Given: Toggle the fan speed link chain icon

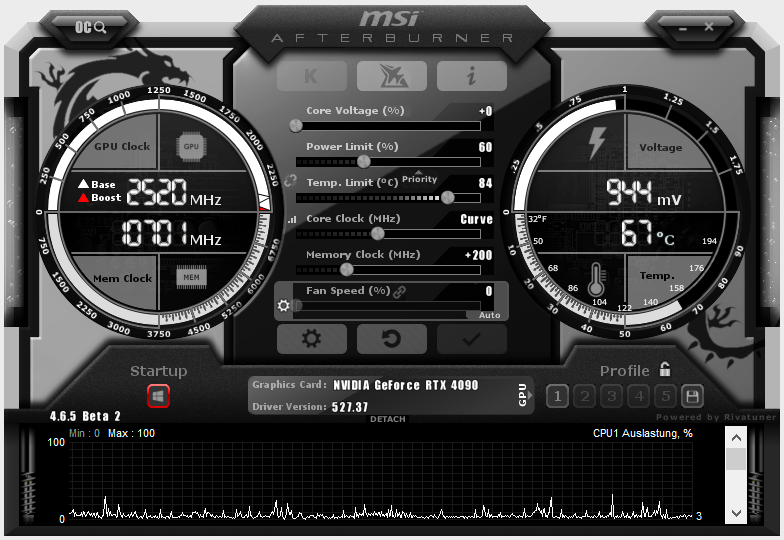Looking at the screenshot, I should click(400, 292).
